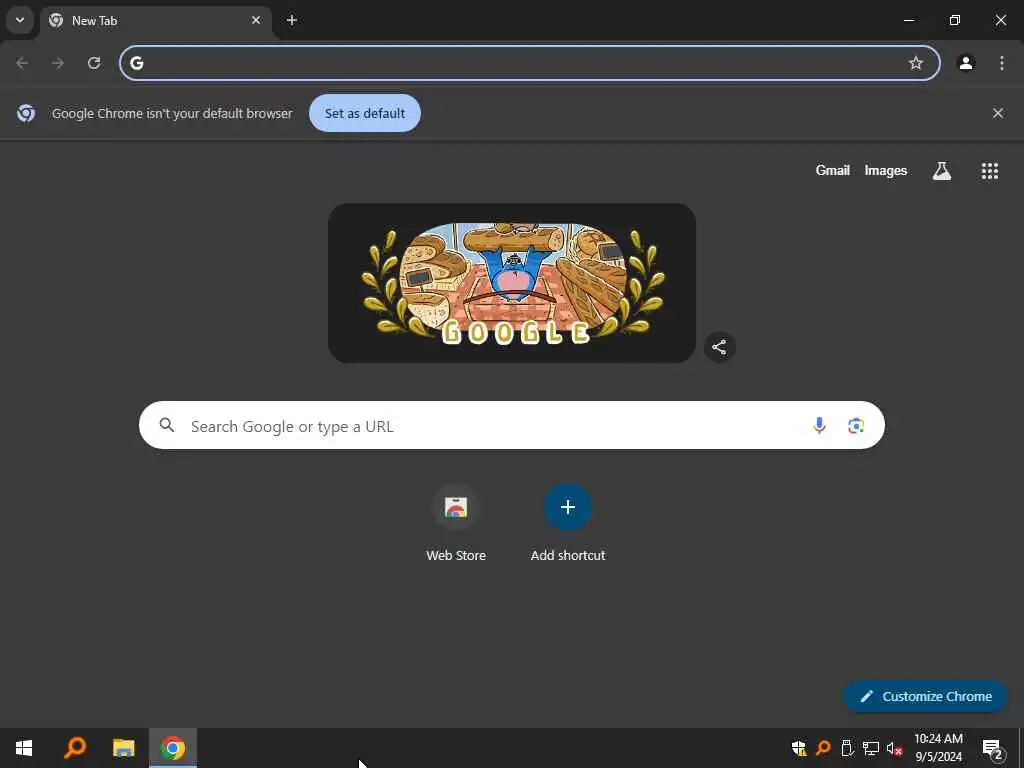Click orange magnifier tray icon
Viewport: 1024px width, 768px height.
point(823,748)
